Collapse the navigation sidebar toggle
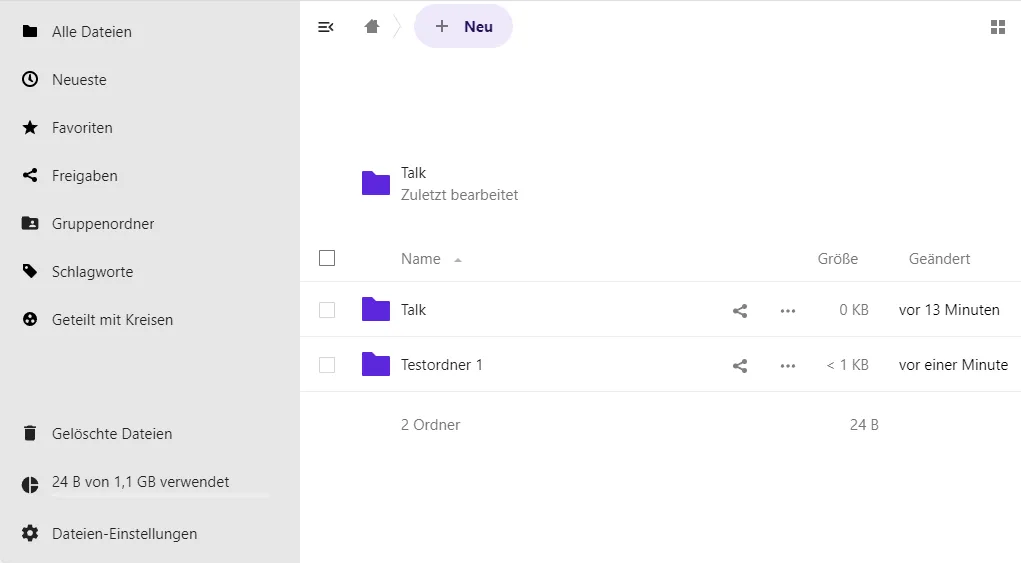This screenshot has height=563, width=1021. click(325, 27)
